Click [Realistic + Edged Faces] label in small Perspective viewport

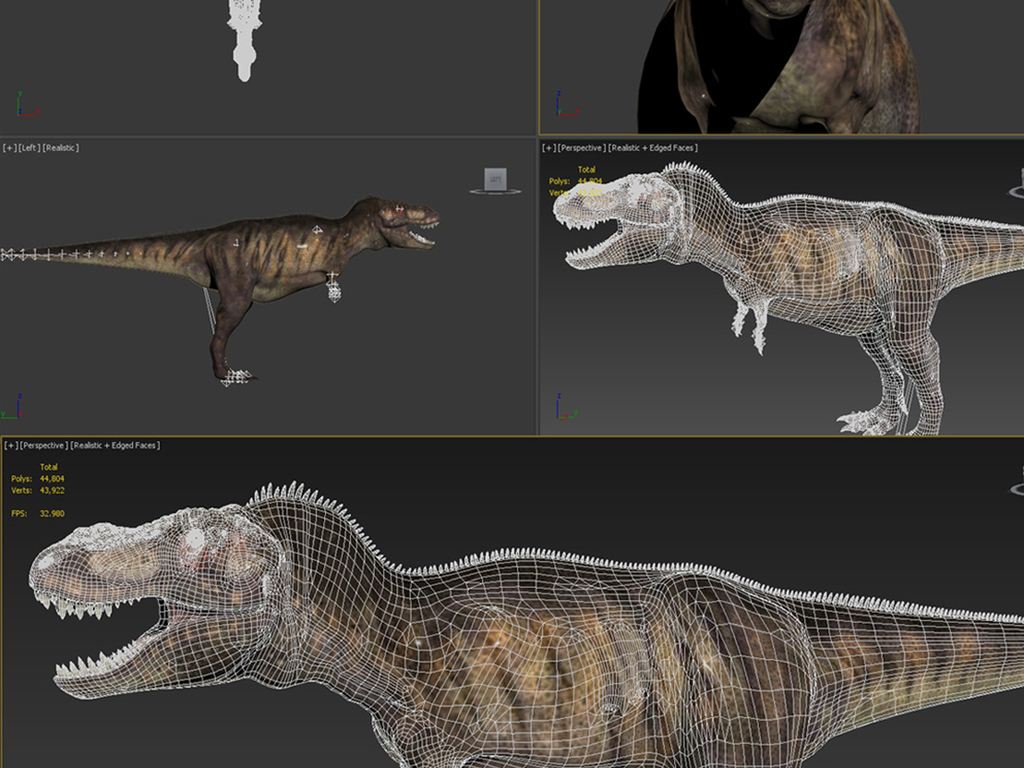tap(653, 148)
